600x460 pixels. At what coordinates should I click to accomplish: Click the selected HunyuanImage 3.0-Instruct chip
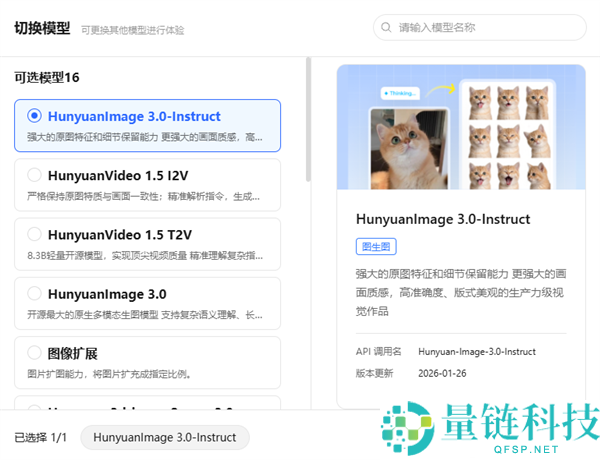[x=165, y=437]
